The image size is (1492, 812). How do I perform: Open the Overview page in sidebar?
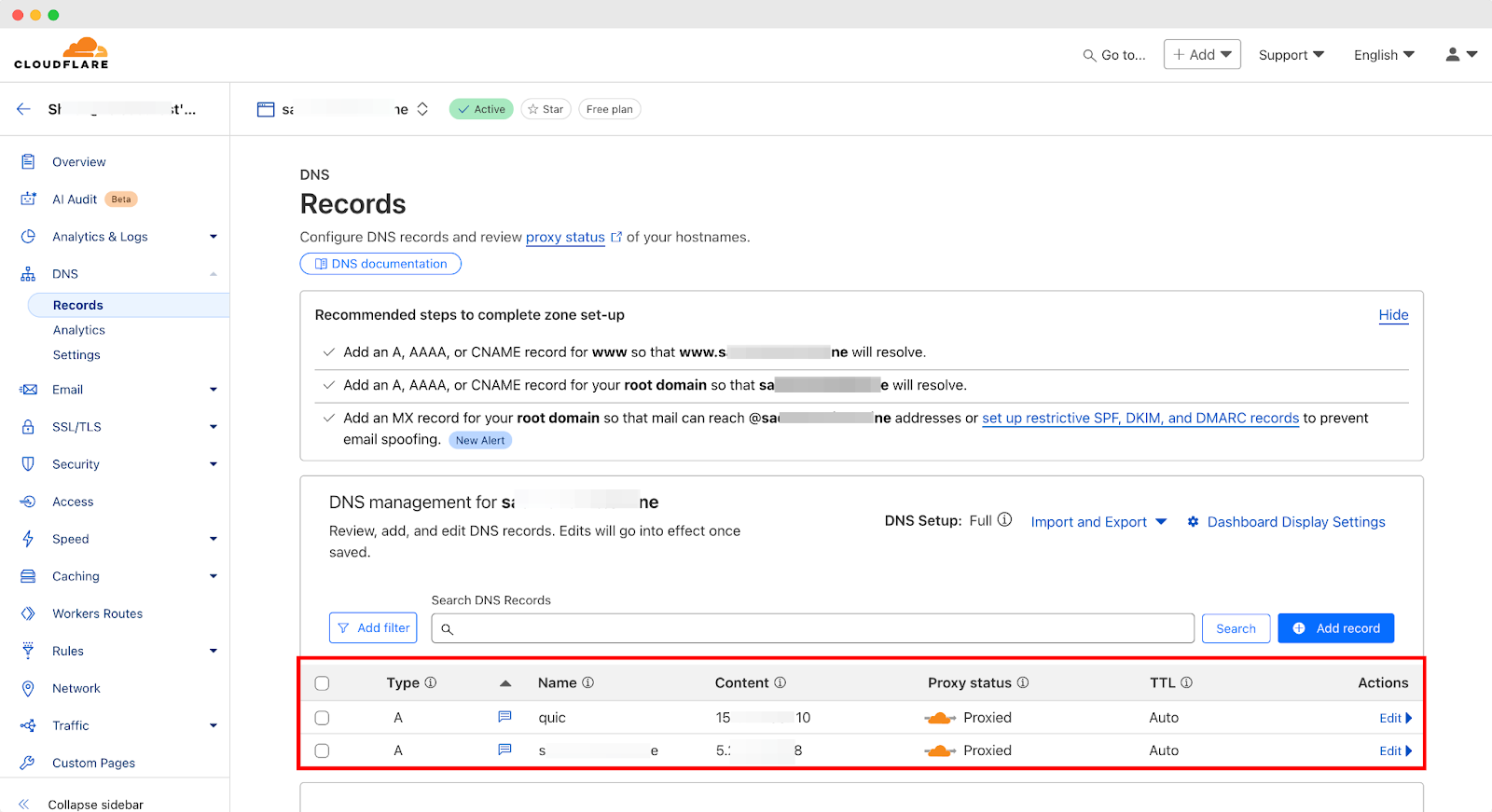(x=78, y=162)
